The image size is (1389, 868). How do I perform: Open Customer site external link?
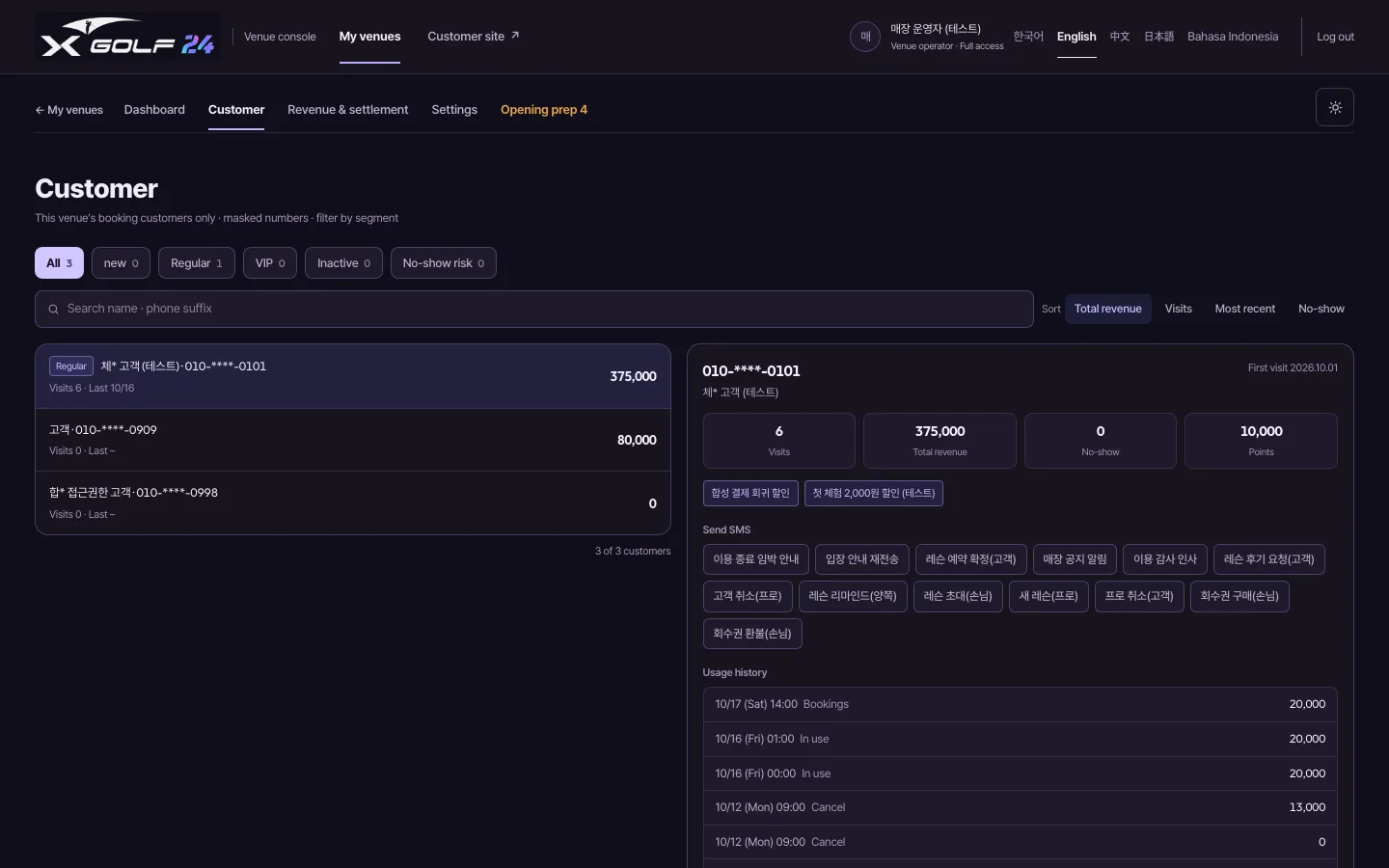[474, 37]
